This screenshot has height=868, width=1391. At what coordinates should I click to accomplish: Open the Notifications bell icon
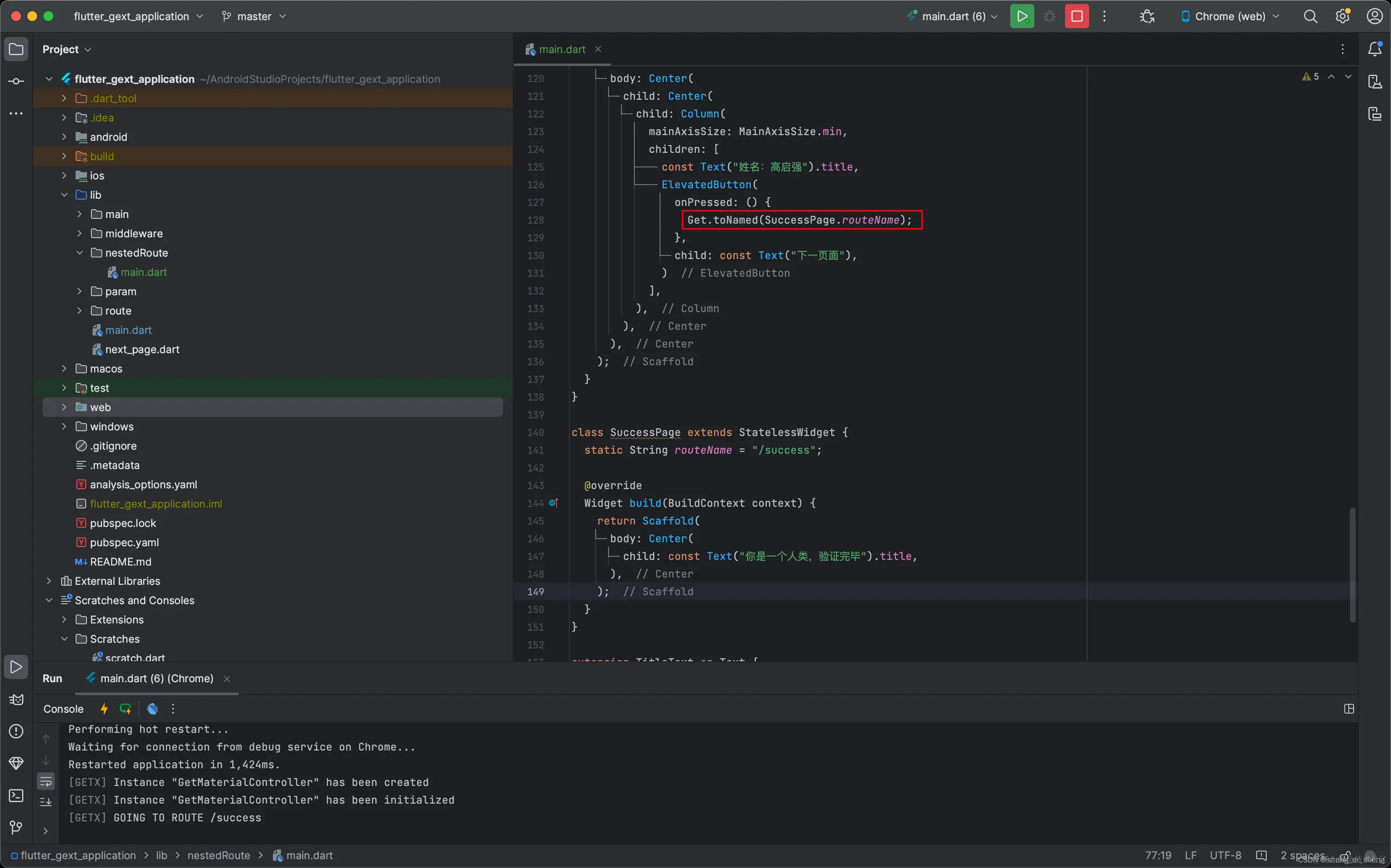point(1374,49)
